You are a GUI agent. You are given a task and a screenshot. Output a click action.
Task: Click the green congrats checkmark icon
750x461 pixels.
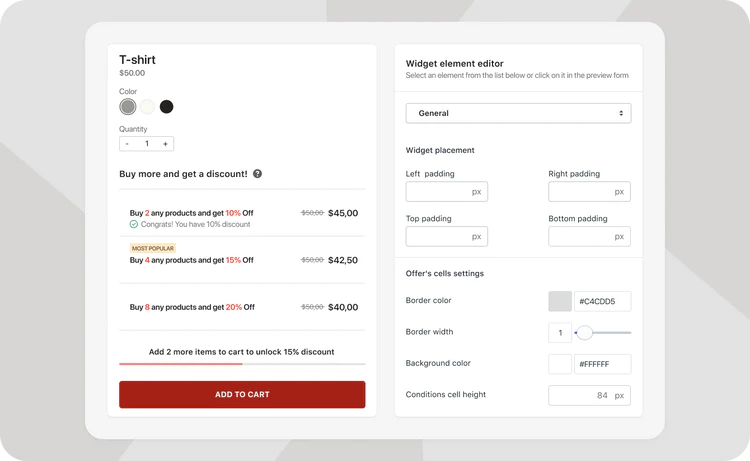point(133,224)
